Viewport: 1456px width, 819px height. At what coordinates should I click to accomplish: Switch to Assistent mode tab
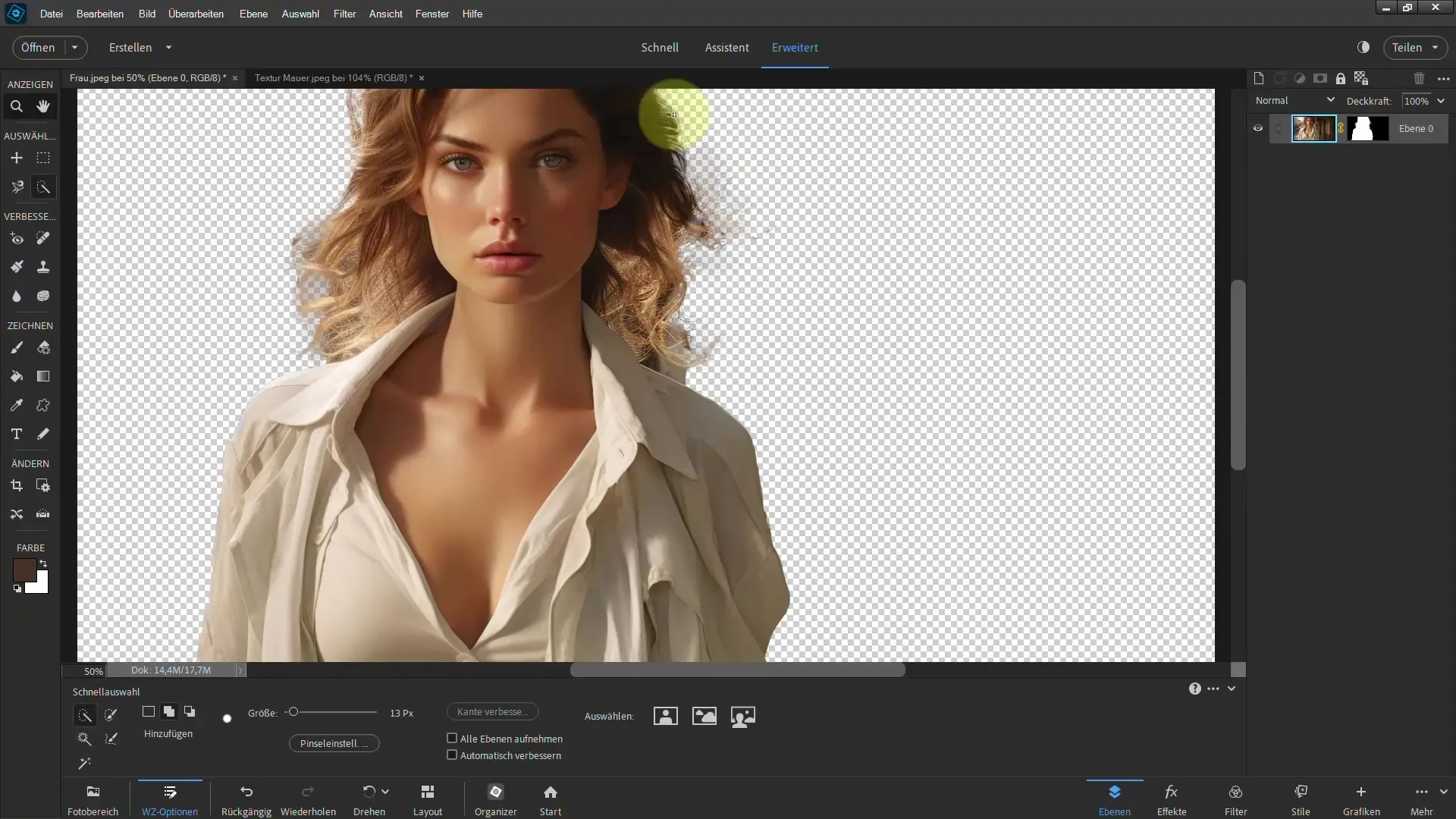[x=726, y=47]
